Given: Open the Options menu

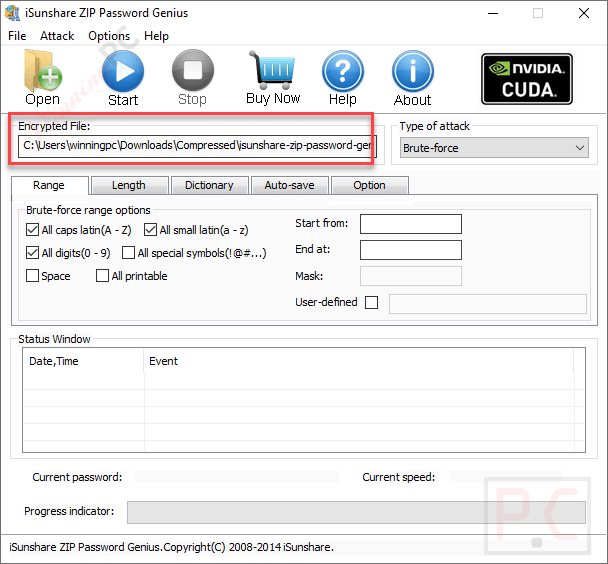Looking at the screenshot, I should (x=109, y=36).
